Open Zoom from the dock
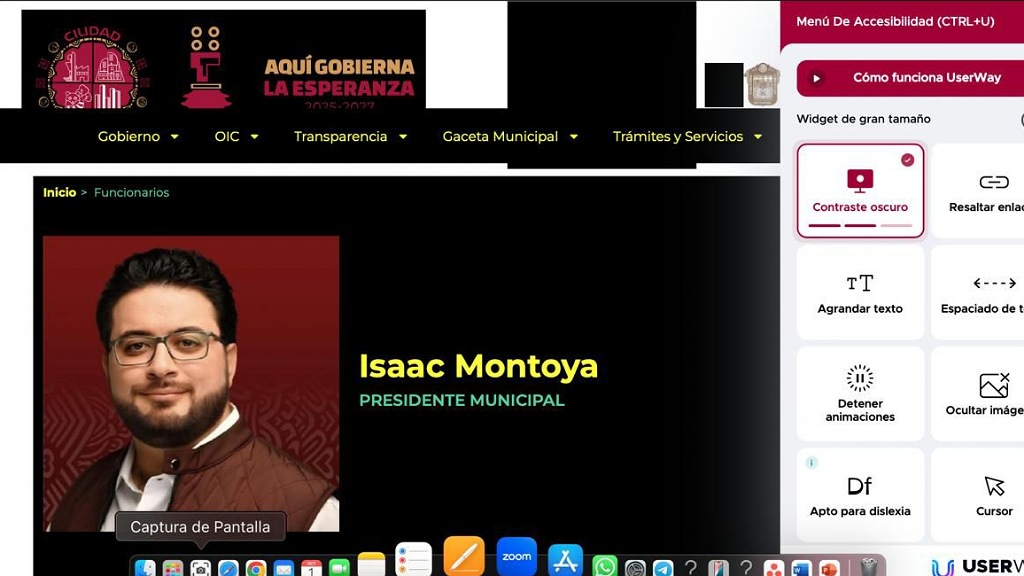Viewport: 1024px width, 576px height. pyautogui.click(x=517, y=557)
